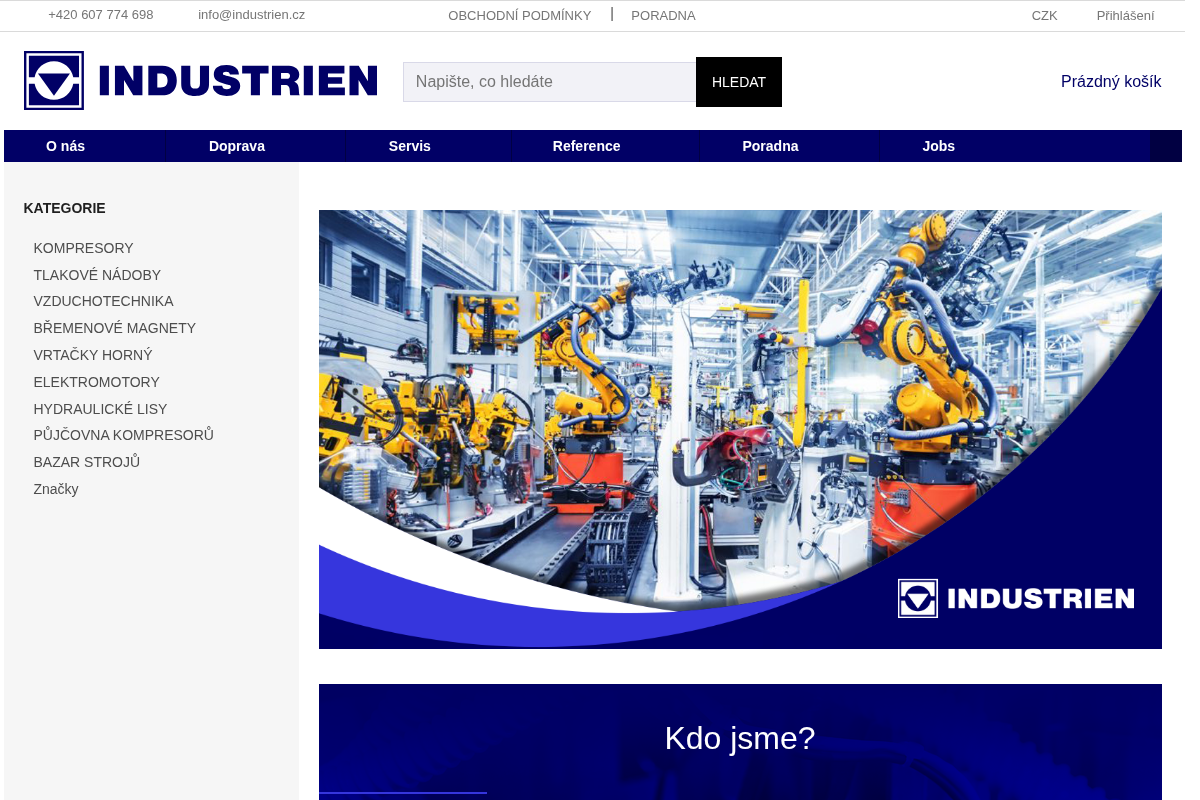
Task: Click the HLEDAT search button
Action: (739, 82)
